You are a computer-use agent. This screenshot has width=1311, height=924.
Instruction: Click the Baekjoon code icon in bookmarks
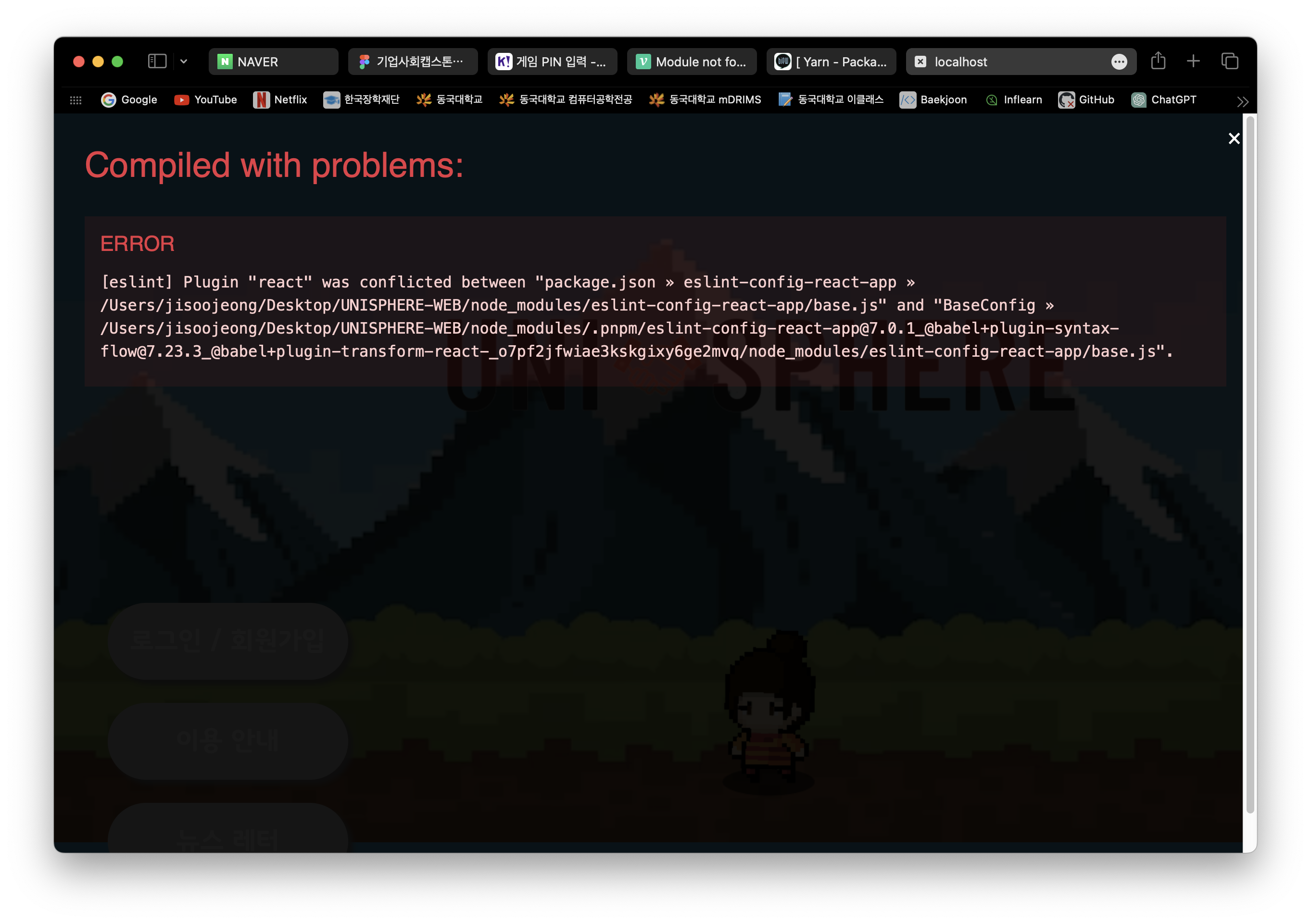tap(908, 100)
